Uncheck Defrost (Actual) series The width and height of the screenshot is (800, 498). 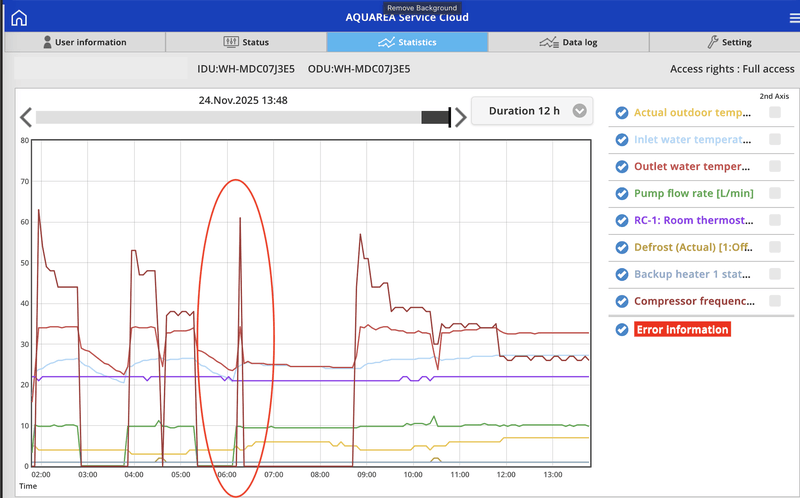click(621, 247)
